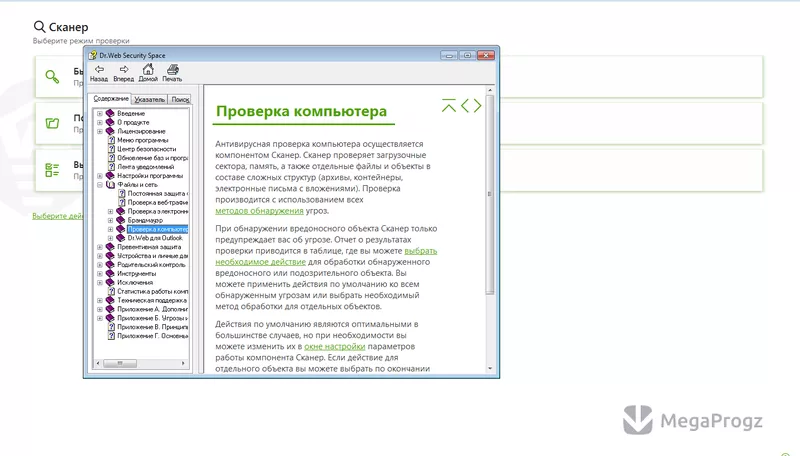Open the Поиск tab
Screen dimensions: 800x456
pyautogui.click(x=180, y=99)
